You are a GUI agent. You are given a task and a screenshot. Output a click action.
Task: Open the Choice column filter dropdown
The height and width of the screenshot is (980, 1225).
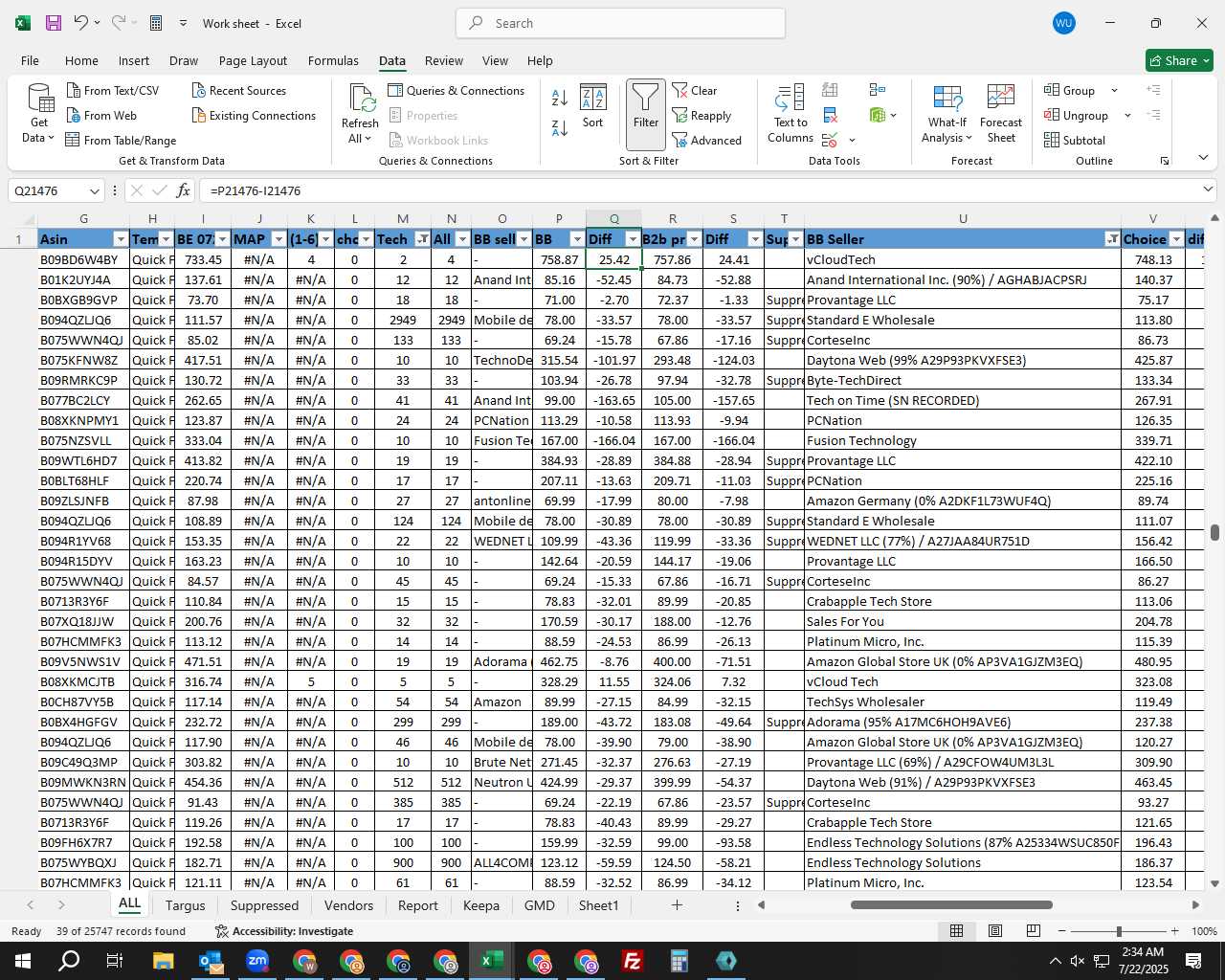coord(1175,239)
